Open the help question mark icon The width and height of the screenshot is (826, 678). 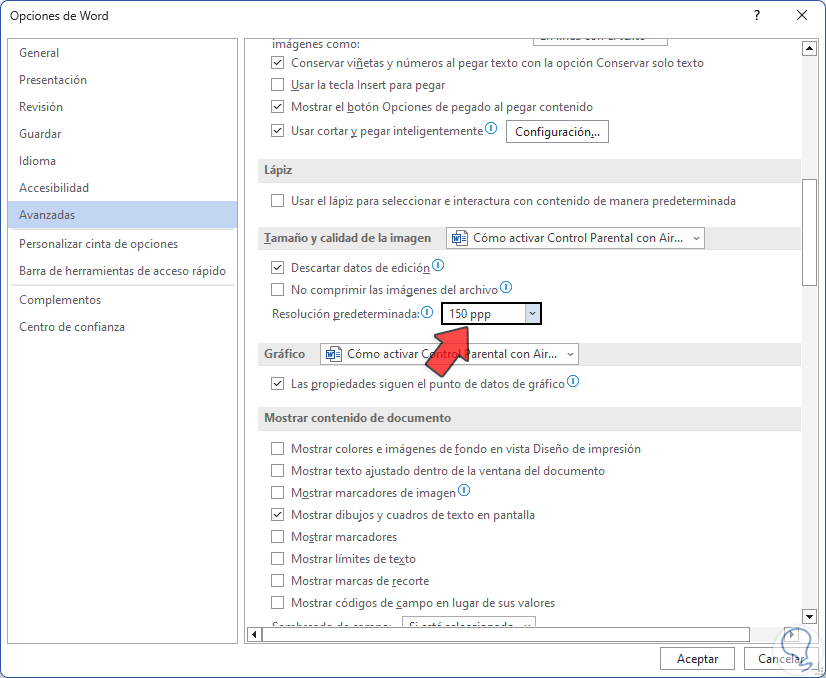(x=757, y=15)
